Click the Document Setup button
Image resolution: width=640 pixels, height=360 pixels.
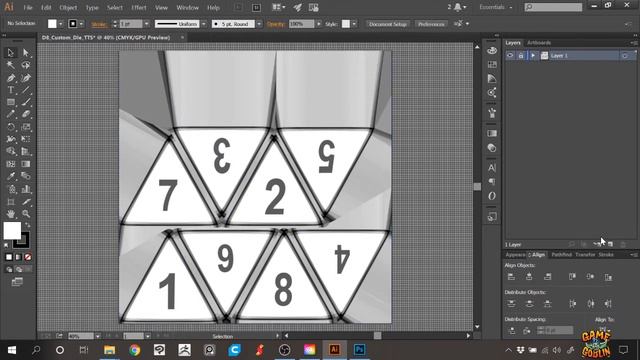388,24
